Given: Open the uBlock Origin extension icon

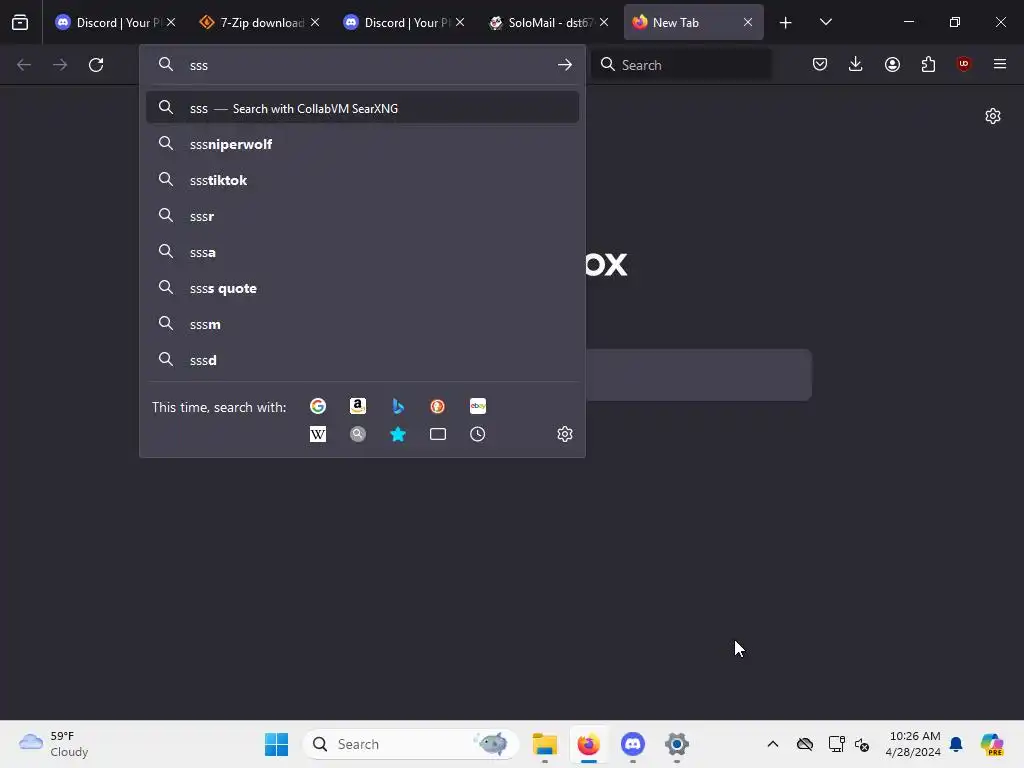Looking at the screenshot, I should pos(964,64).
